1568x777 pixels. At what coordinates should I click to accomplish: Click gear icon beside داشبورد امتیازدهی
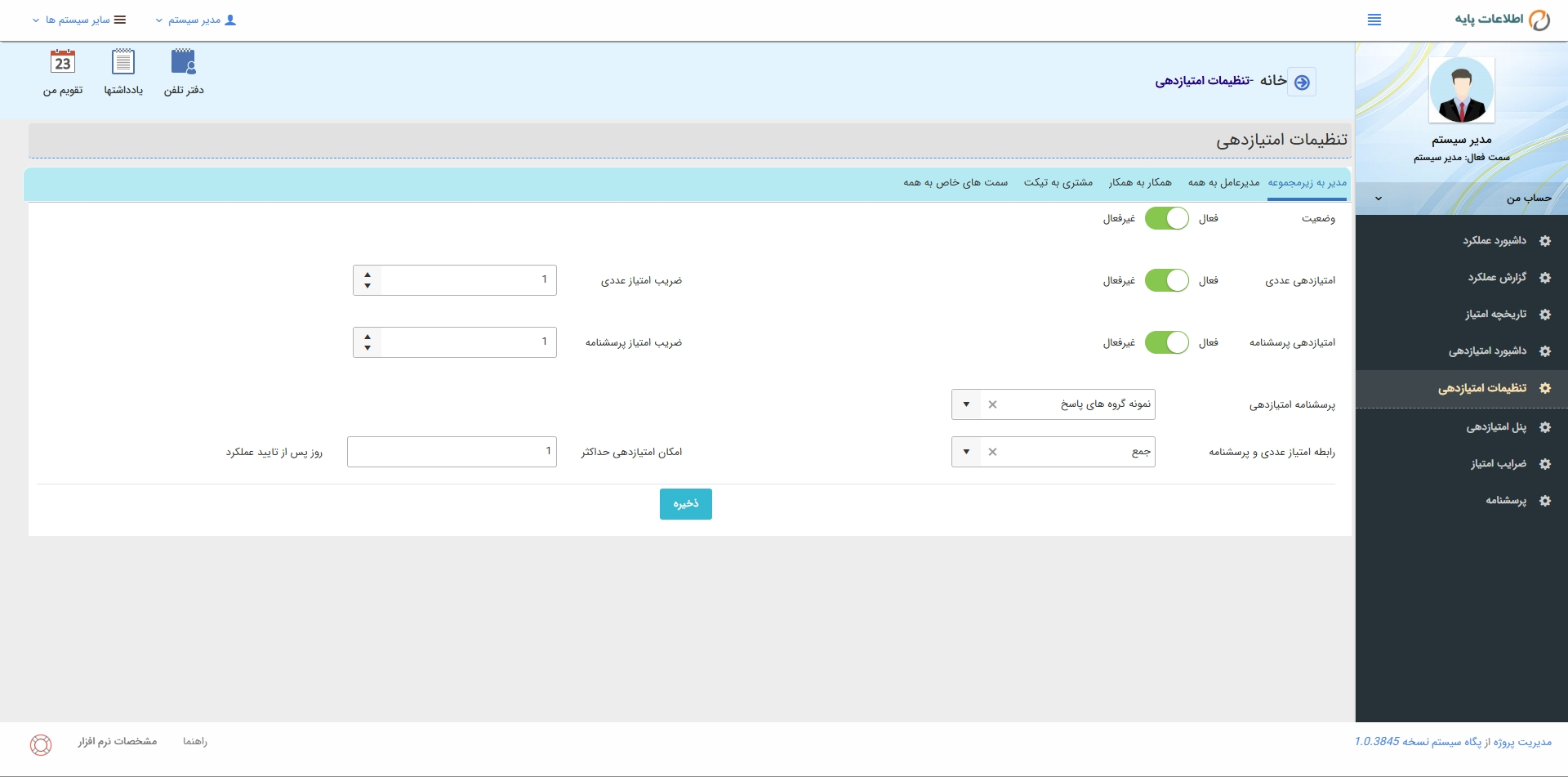[x=1545, y=351]
